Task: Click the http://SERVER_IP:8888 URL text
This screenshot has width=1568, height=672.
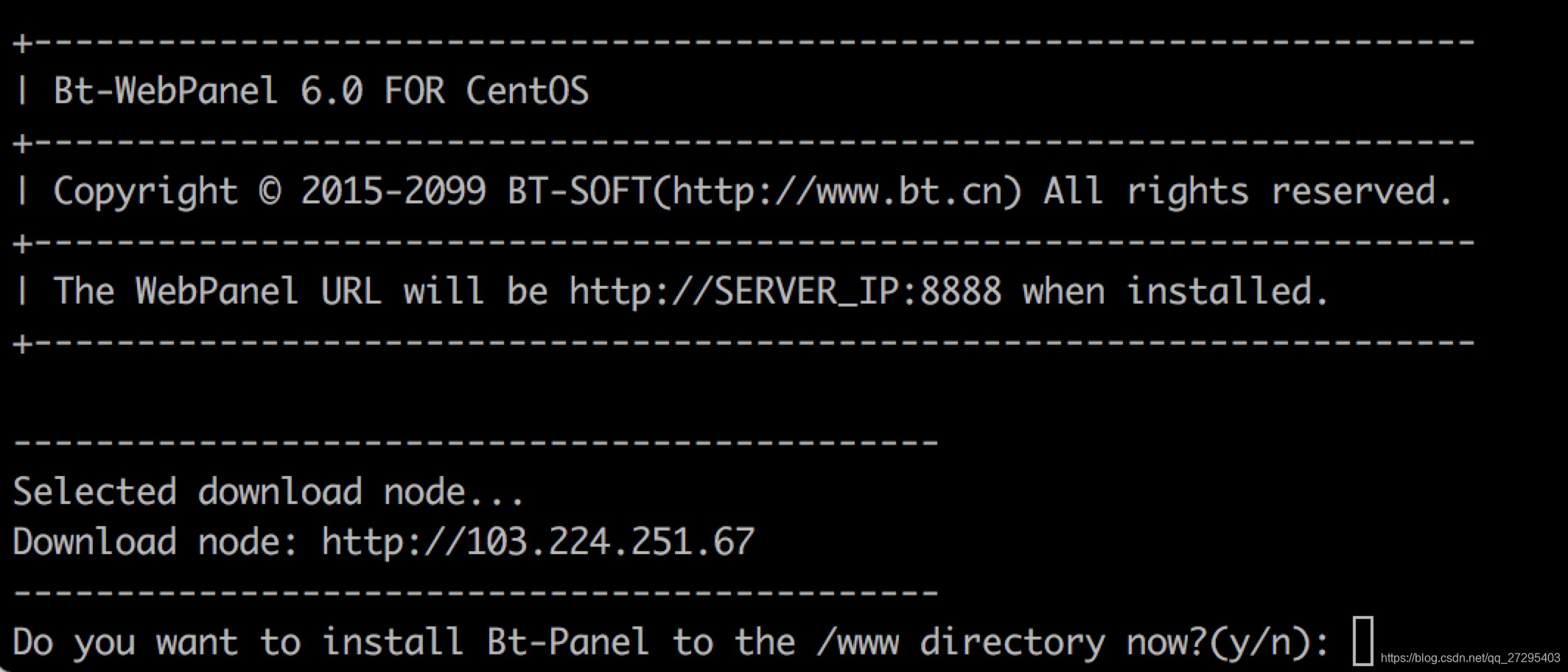Action: pos(785,291)
